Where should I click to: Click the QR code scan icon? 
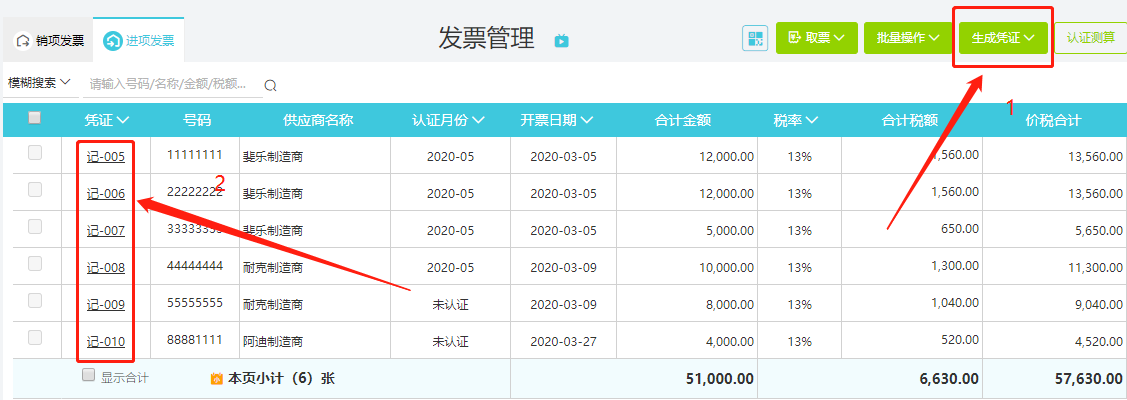tap(755, 38)
